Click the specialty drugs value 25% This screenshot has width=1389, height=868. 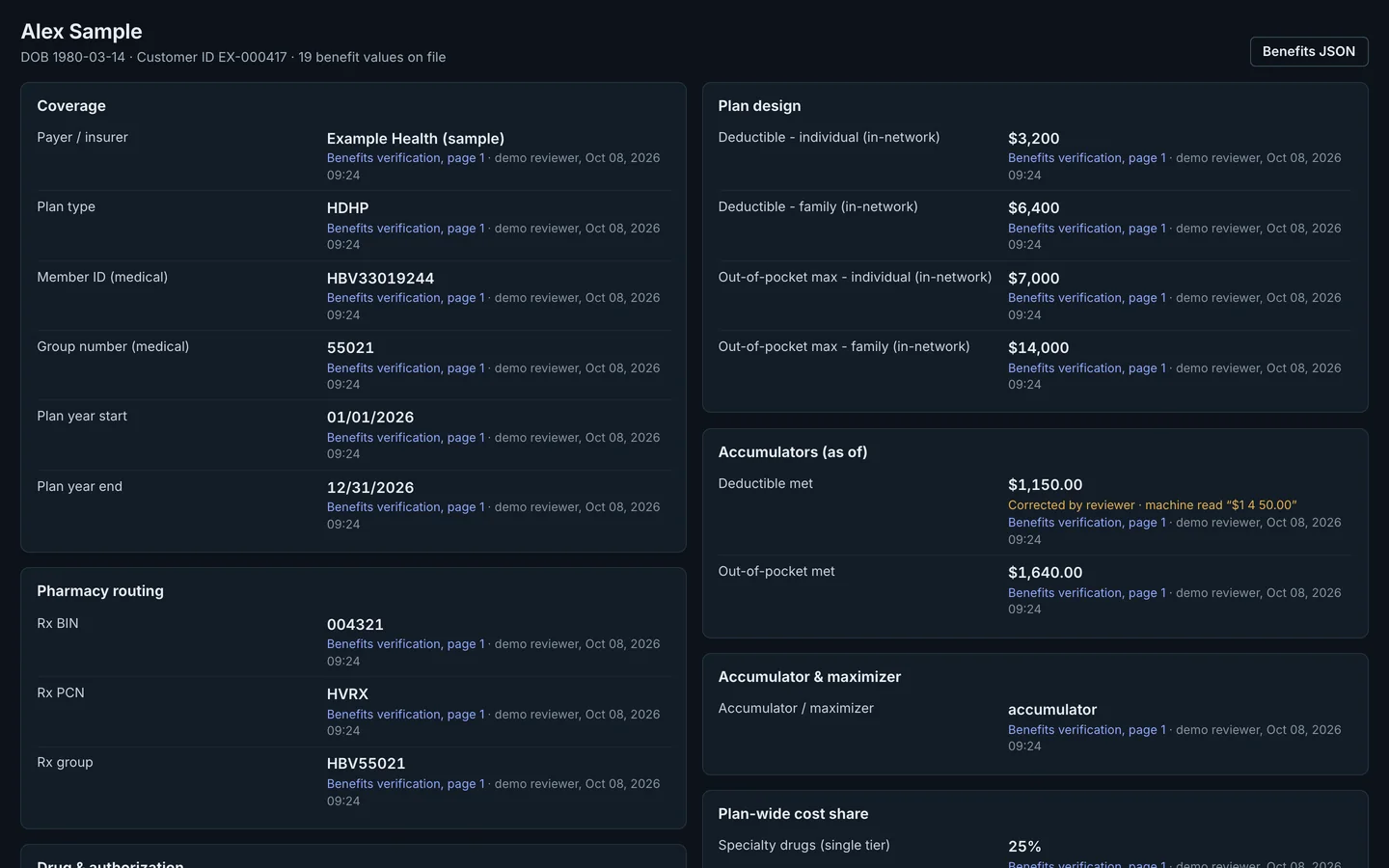pyautogui.click(x=1024, y=847)
